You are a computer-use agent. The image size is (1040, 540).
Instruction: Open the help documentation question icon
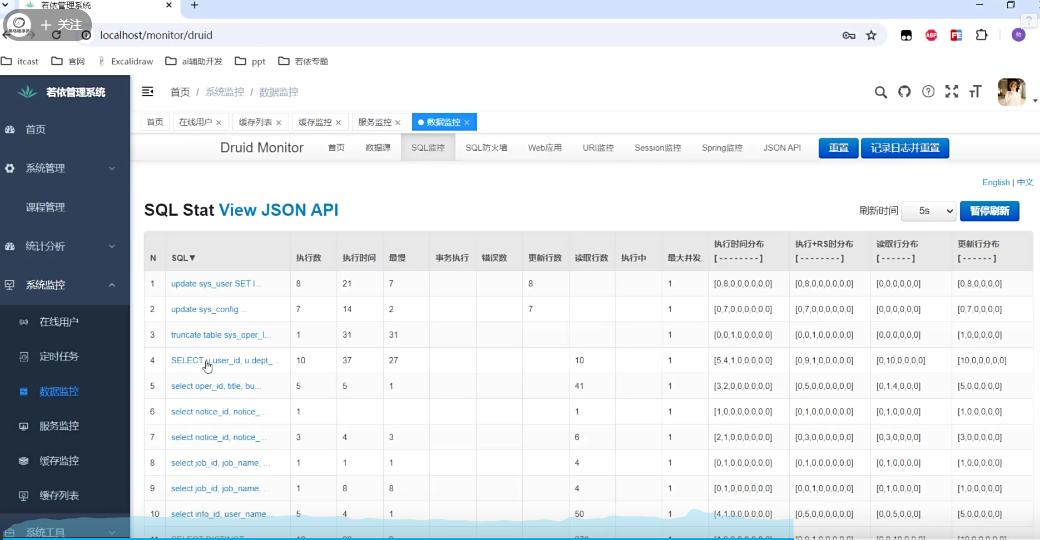tap(928, 92)
